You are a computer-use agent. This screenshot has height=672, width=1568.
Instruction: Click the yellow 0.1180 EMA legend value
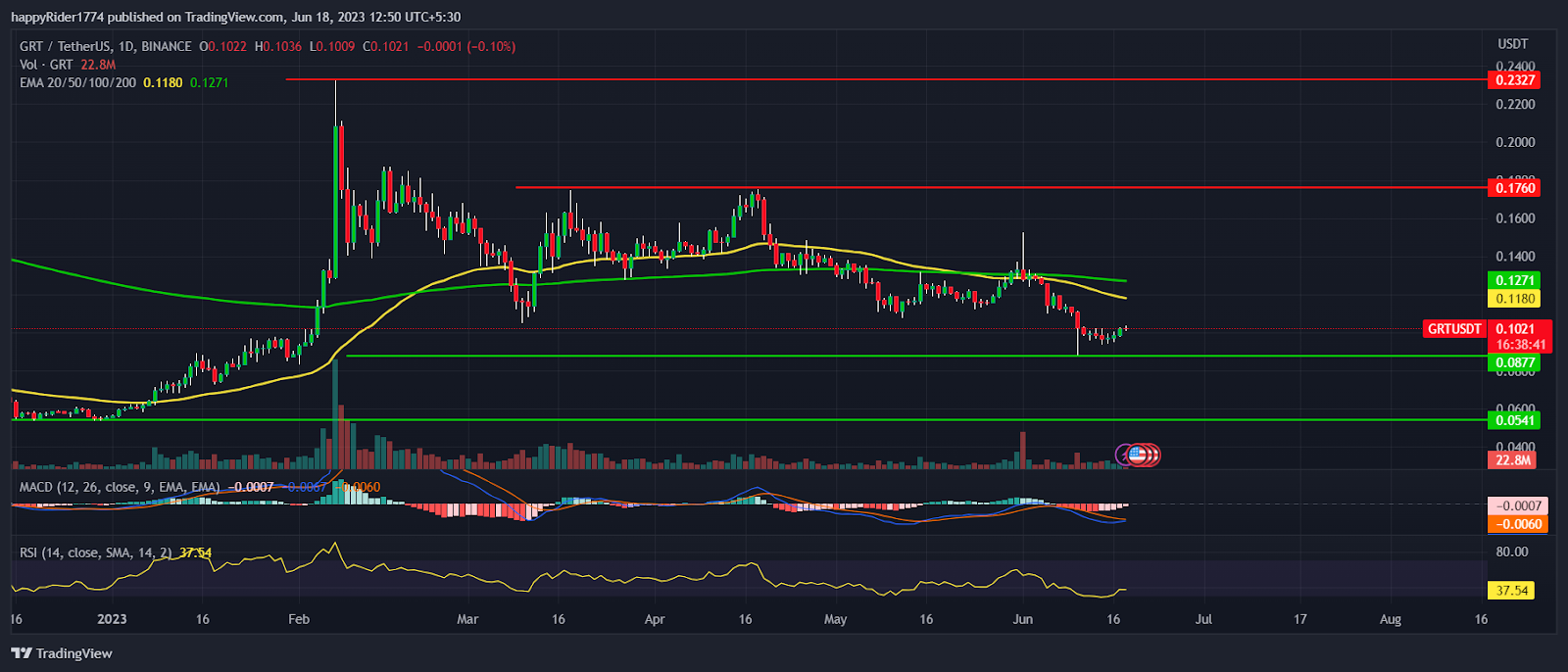click(163, 82)
